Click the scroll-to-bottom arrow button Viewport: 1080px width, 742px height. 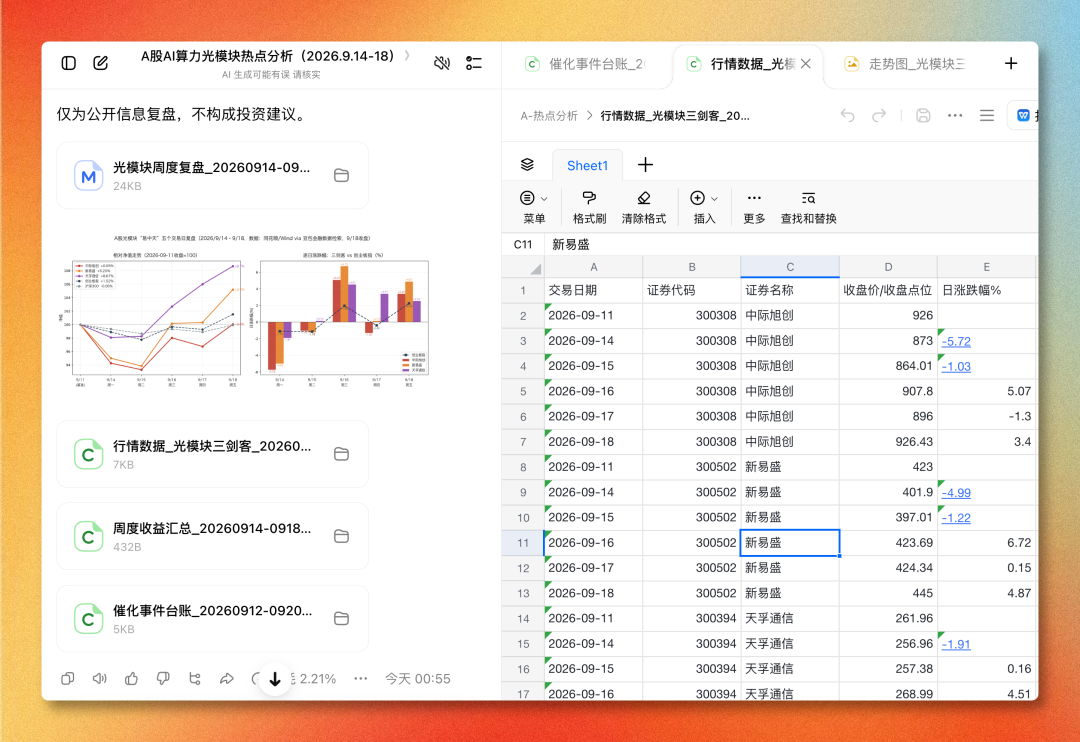(x=275, y=679)
